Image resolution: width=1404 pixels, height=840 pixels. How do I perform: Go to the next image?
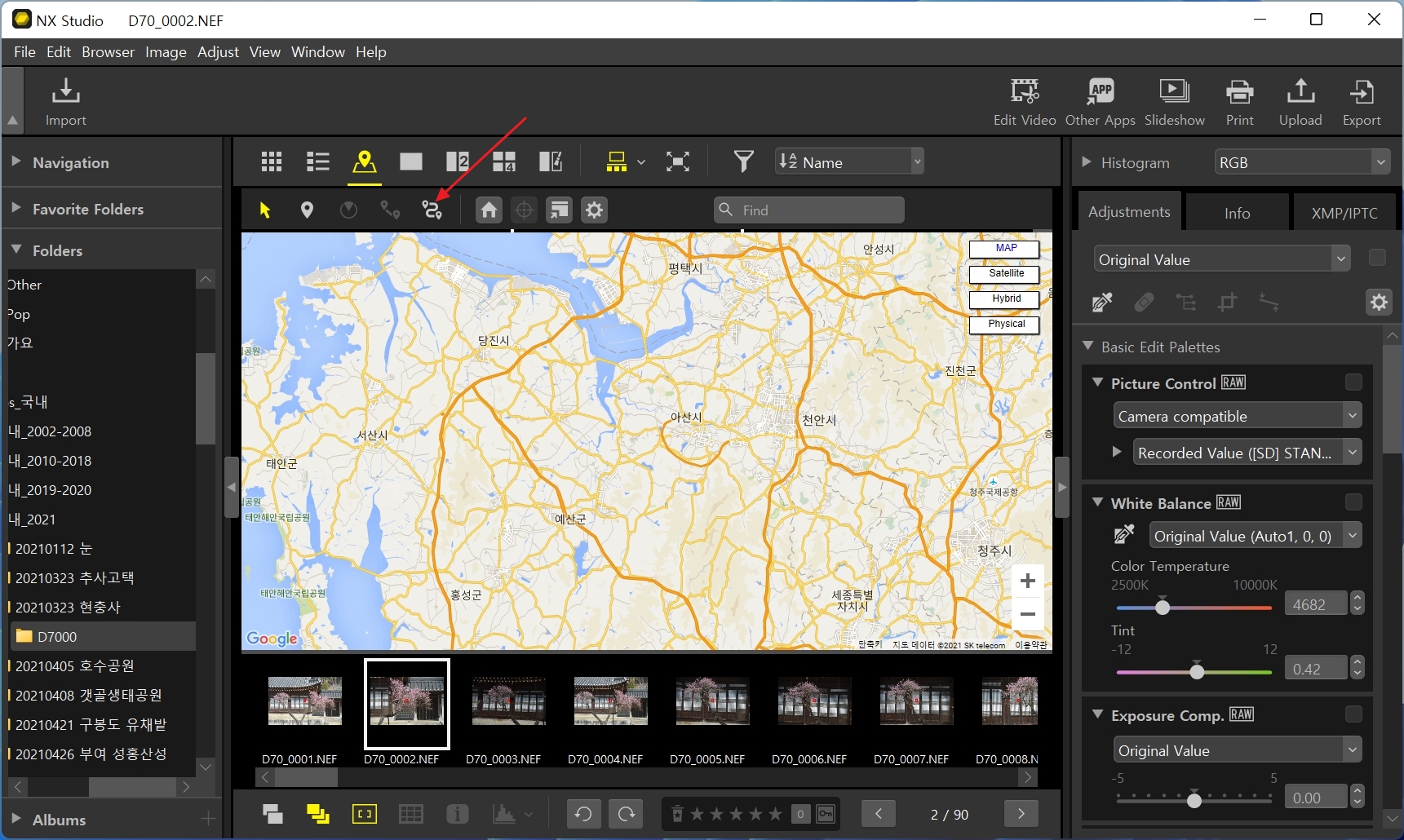tap(1021, 814)
